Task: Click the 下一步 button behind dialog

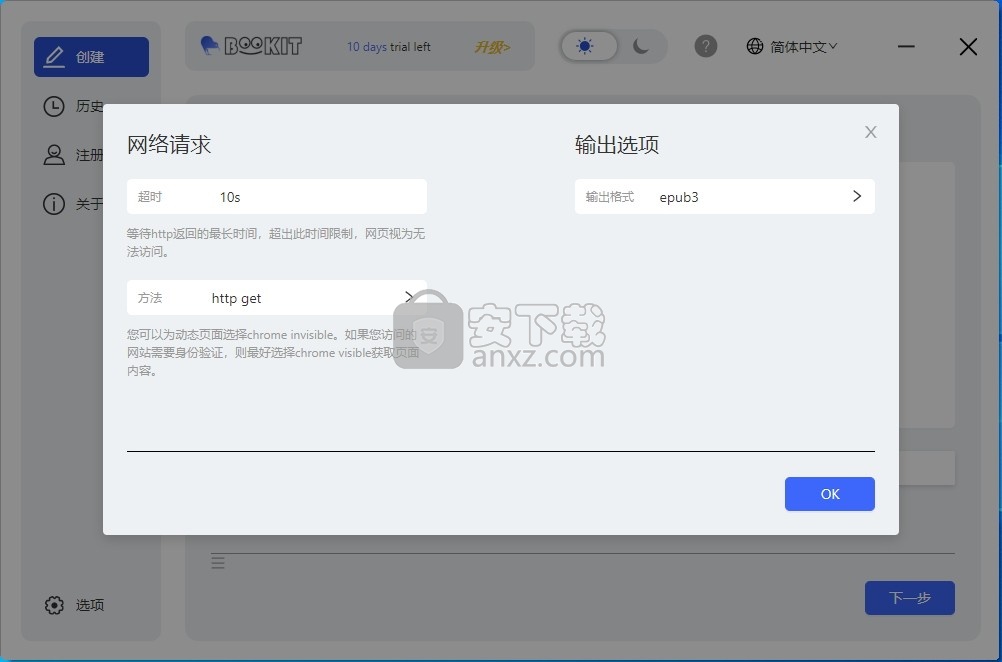Action: [909, 598]
